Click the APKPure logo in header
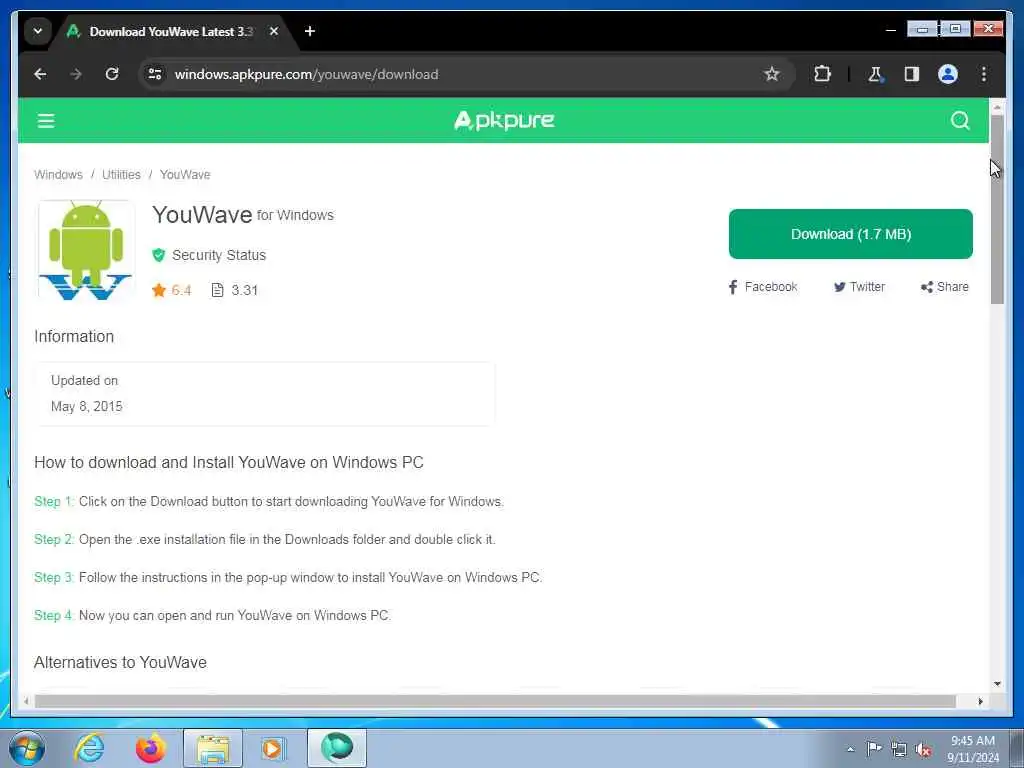This screenshot has height=768, width=1024. 504,121
